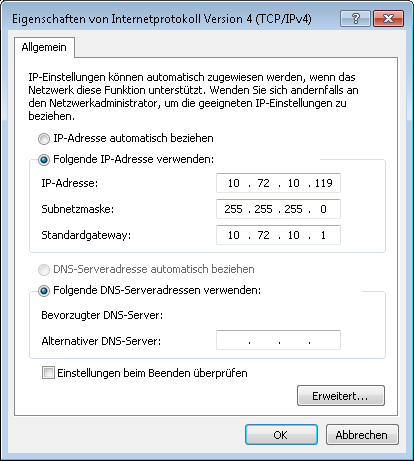This screenshot has width=414, height=461.
Task: Close the TCP/IPv4 properties dialog
Action: click(x=388, y=18)
